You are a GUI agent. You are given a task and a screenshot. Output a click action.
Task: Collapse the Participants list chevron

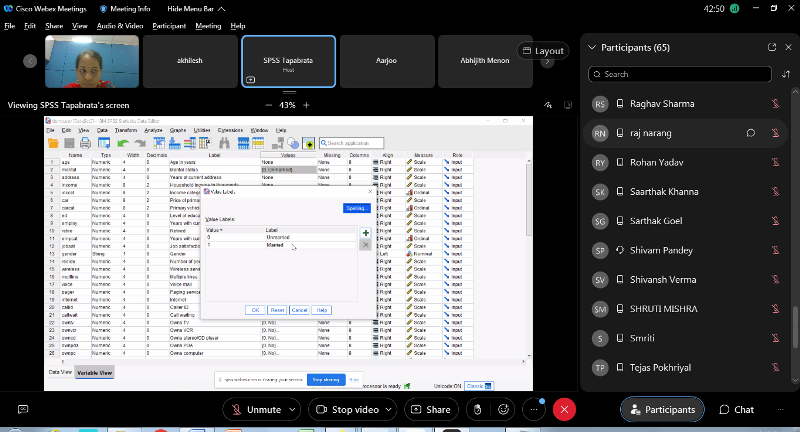[x=592, y=47]
